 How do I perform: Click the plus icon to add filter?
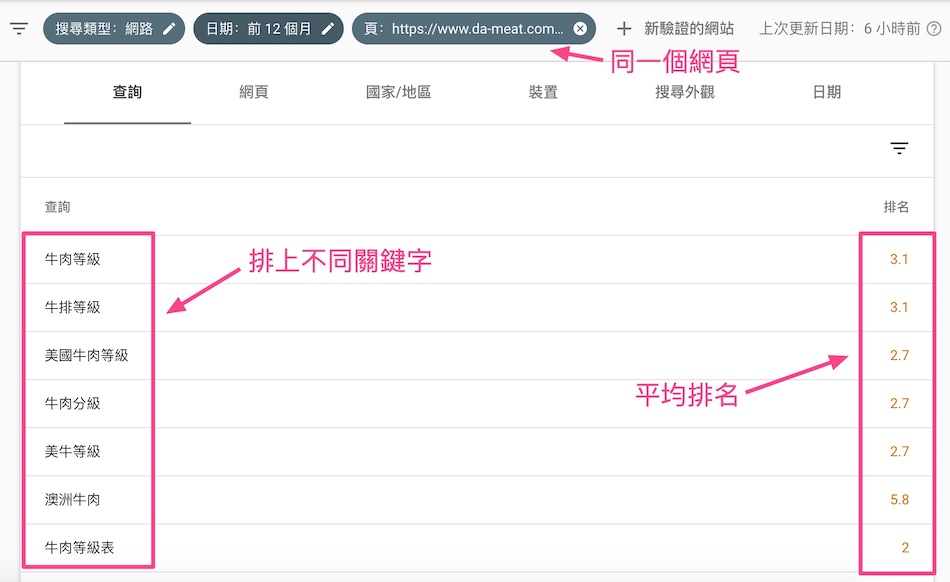tap(624, 28)
